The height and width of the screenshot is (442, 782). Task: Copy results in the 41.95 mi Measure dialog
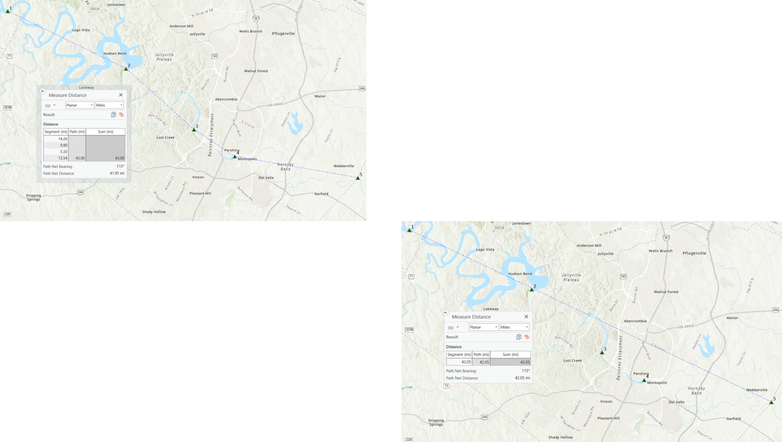point(114,115)
